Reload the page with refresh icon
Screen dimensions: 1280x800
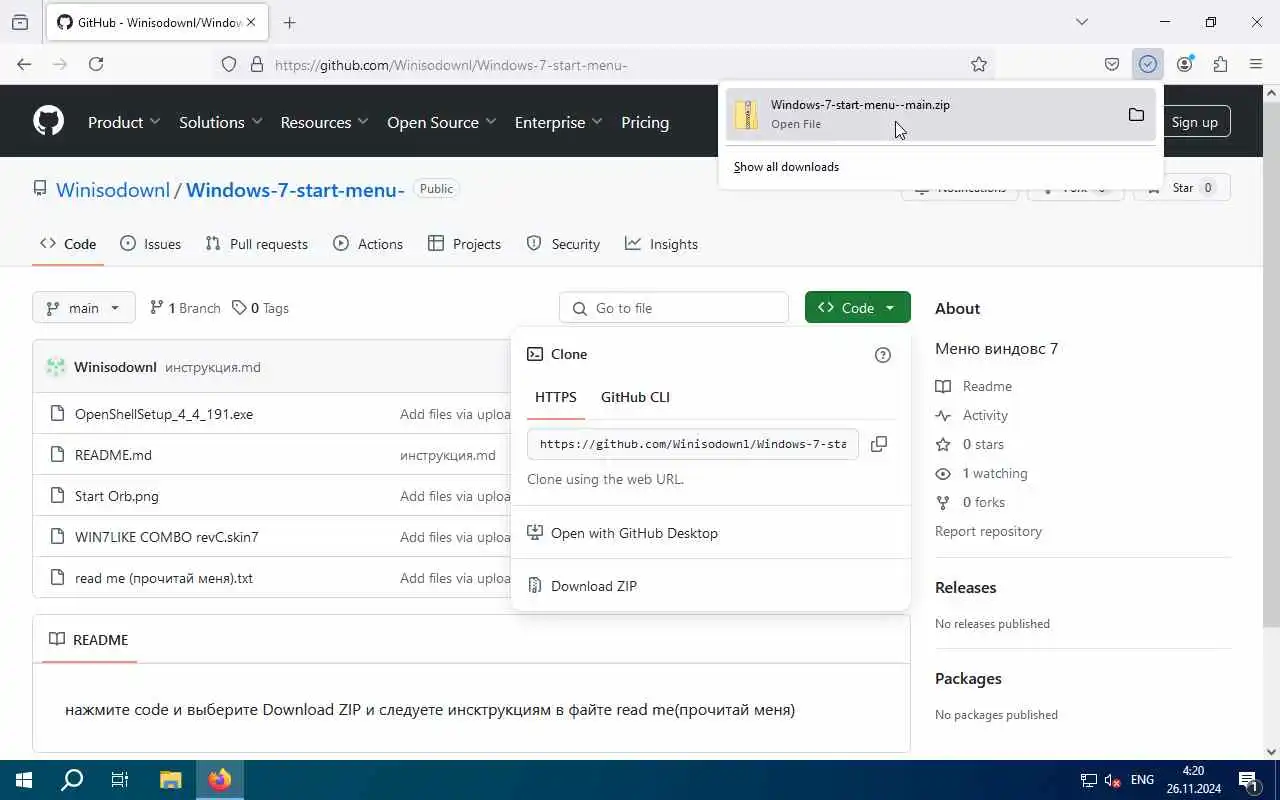click(96, 64)
